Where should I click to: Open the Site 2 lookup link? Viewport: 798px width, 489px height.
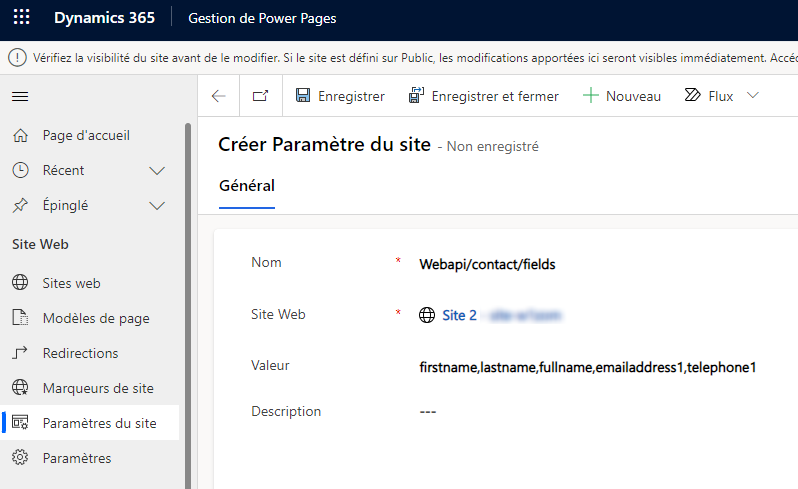459,315
